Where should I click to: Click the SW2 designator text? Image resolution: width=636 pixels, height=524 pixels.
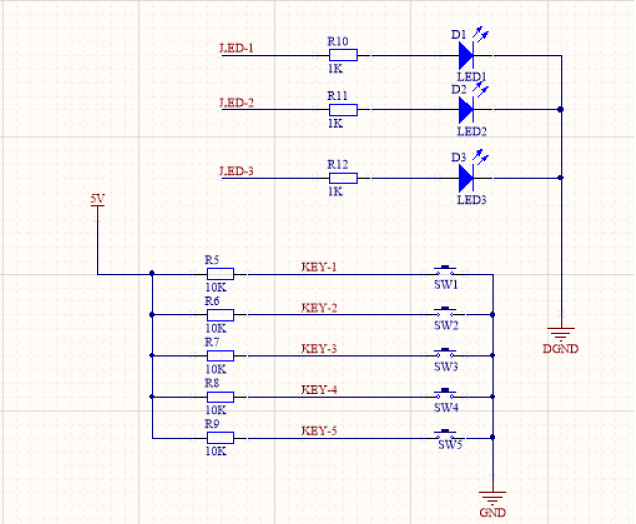446,325
